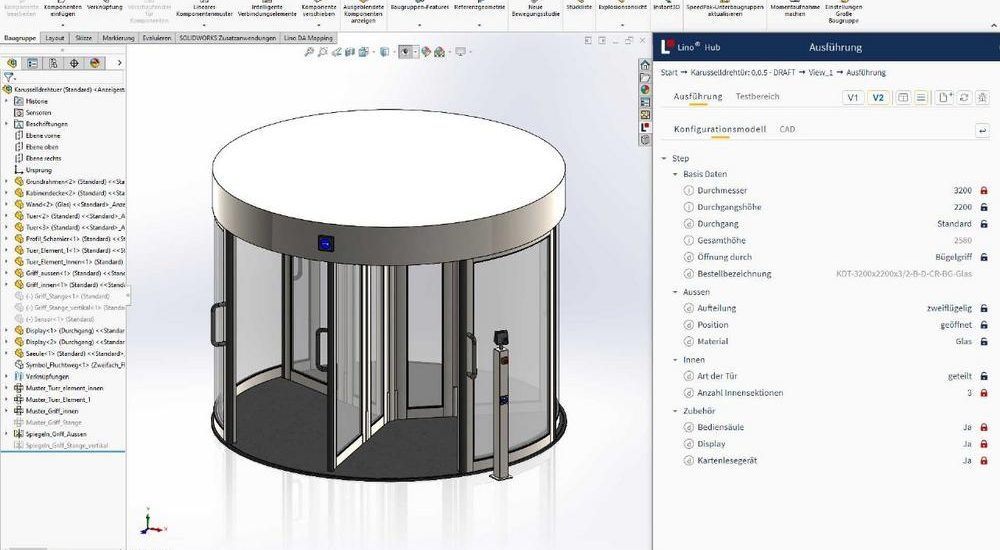Image resolution: width=1000 pixels, height=550 pixels.
Task: Open the Testbereich tab
Action: tap(757, 97)
